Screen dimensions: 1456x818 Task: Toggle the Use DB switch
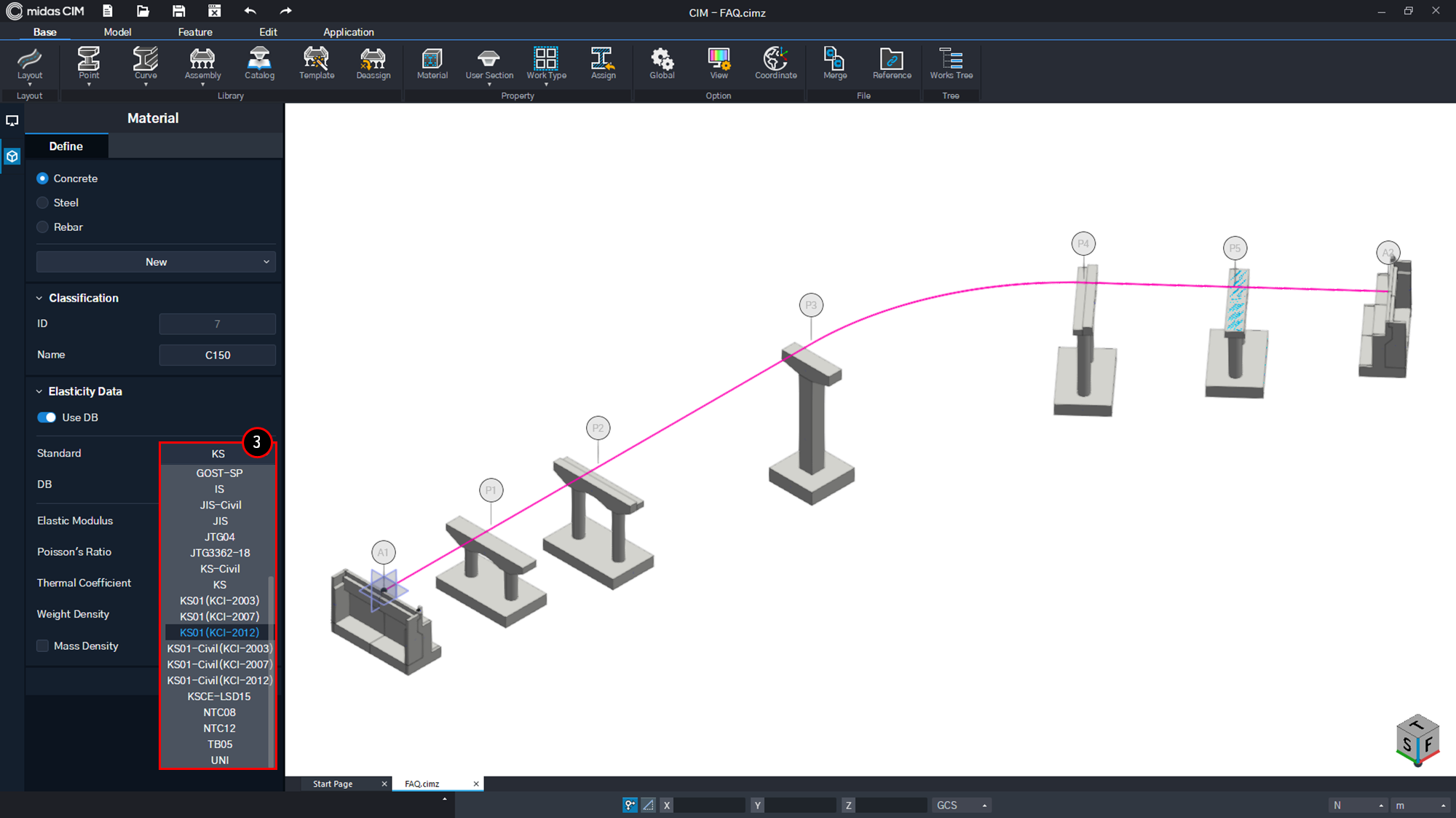(47, 417)
